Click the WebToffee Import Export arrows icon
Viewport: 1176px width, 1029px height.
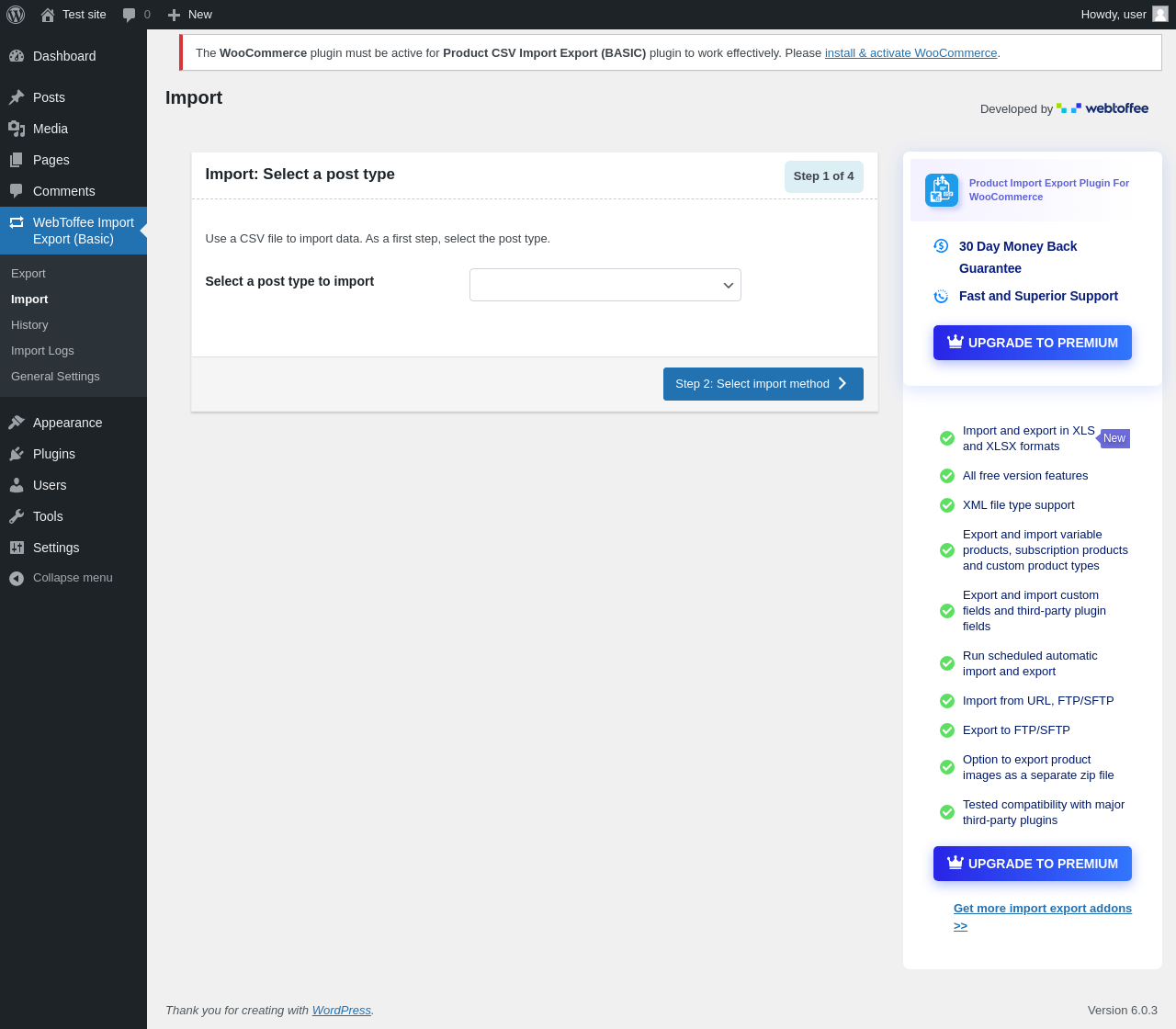pos(17,222)
